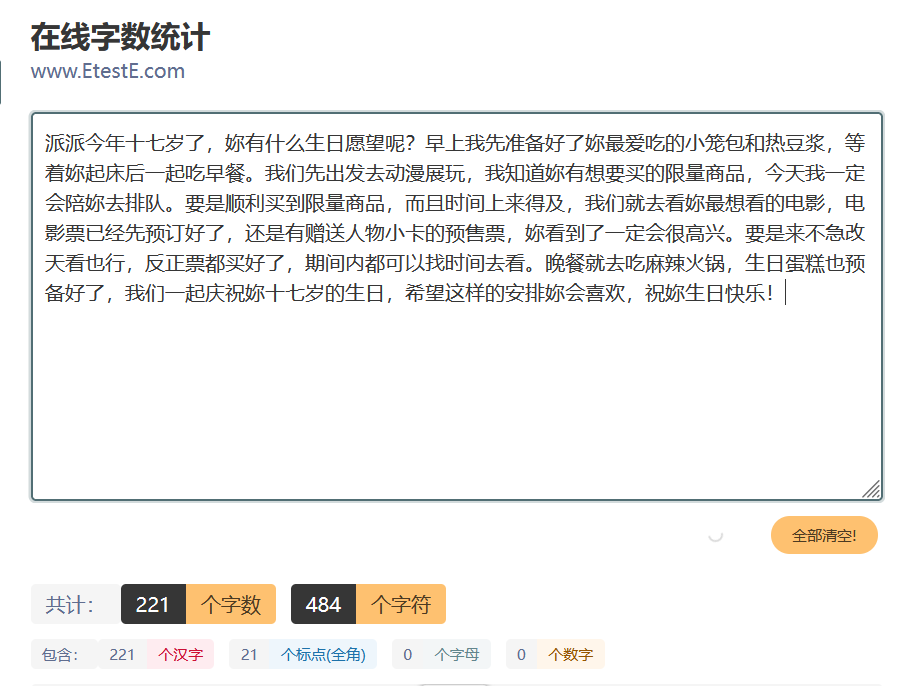Click the 个字符 label
The height and width of the screenshot is (686, 907).
[x=401, y=604]
